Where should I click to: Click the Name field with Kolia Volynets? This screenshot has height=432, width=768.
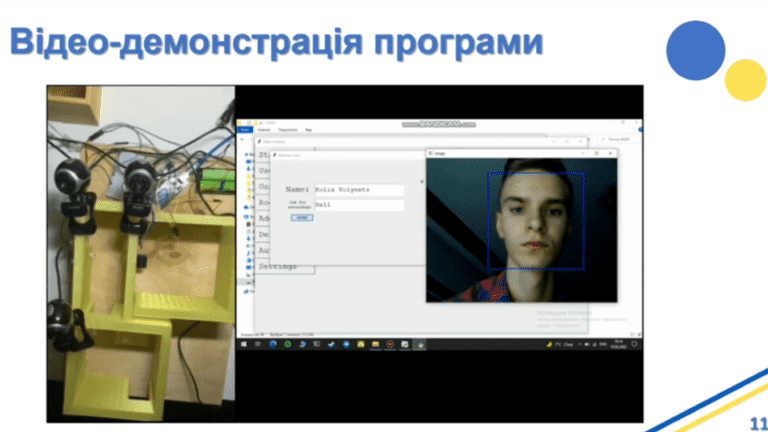359,190
